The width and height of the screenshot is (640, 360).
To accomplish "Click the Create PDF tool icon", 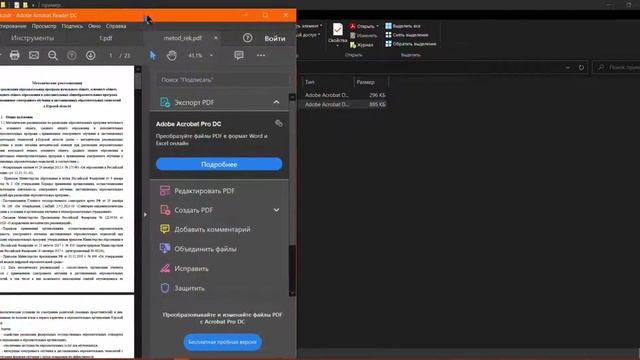I will (x=165, y=210).
